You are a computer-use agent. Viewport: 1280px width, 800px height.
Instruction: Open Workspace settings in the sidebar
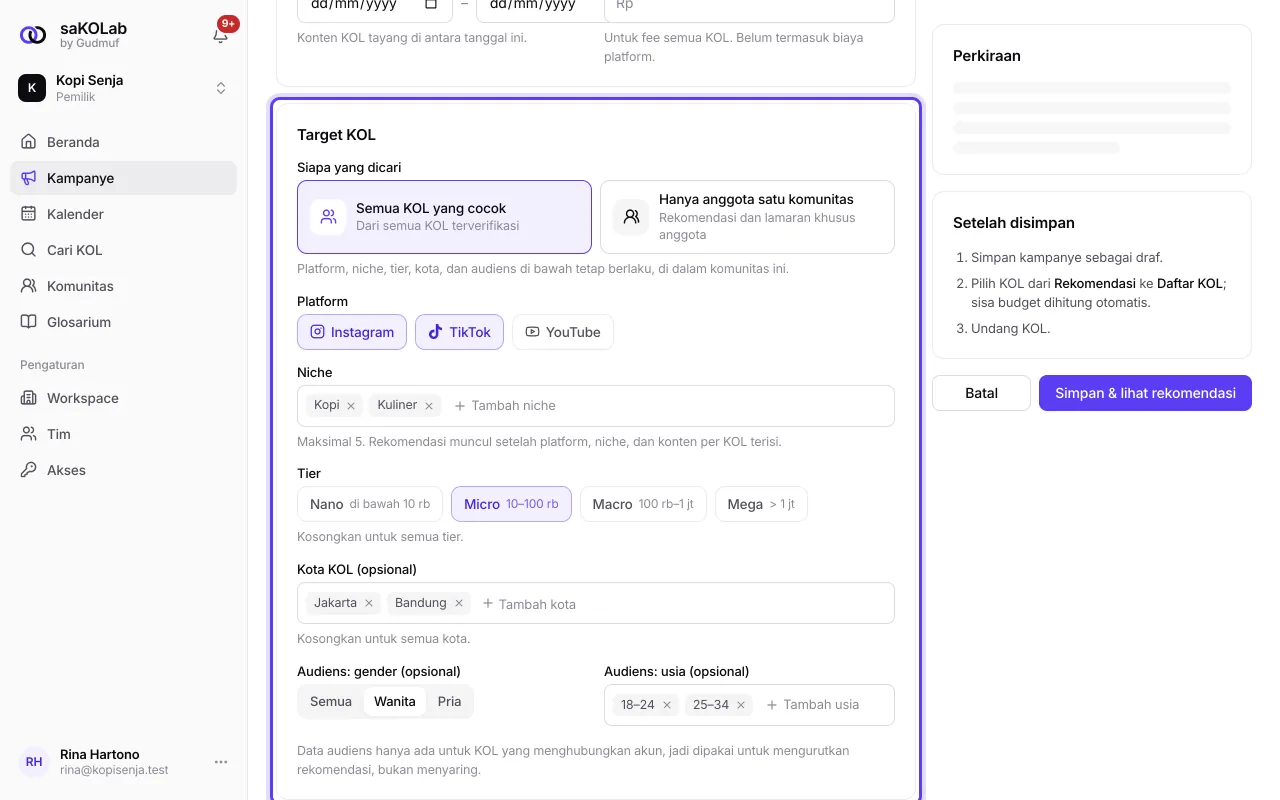pyautogui.click(x=124, y=398)
